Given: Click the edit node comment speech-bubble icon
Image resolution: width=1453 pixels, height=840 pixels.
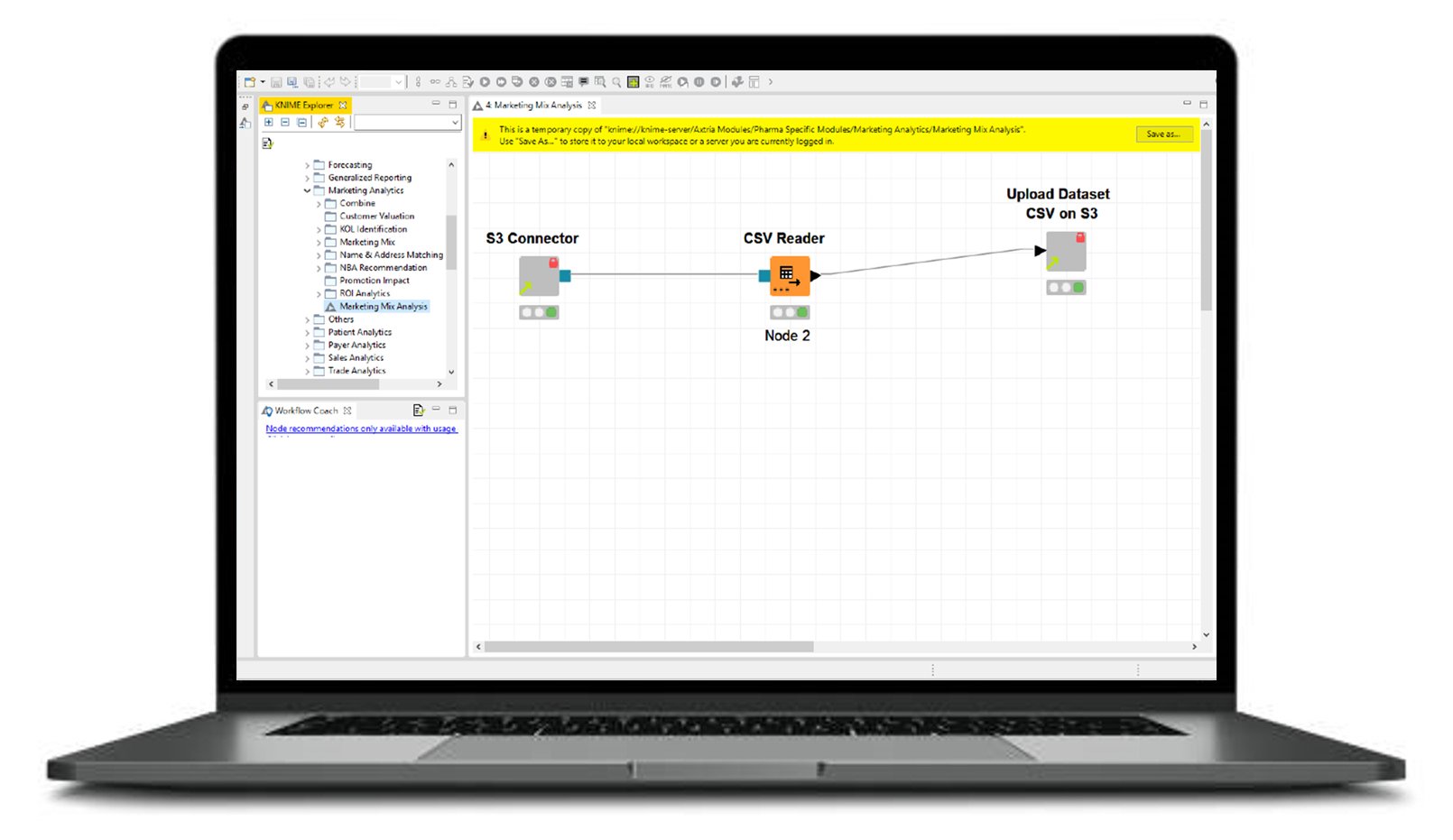Looking at the screenshot, I should (x=583, y=82).
